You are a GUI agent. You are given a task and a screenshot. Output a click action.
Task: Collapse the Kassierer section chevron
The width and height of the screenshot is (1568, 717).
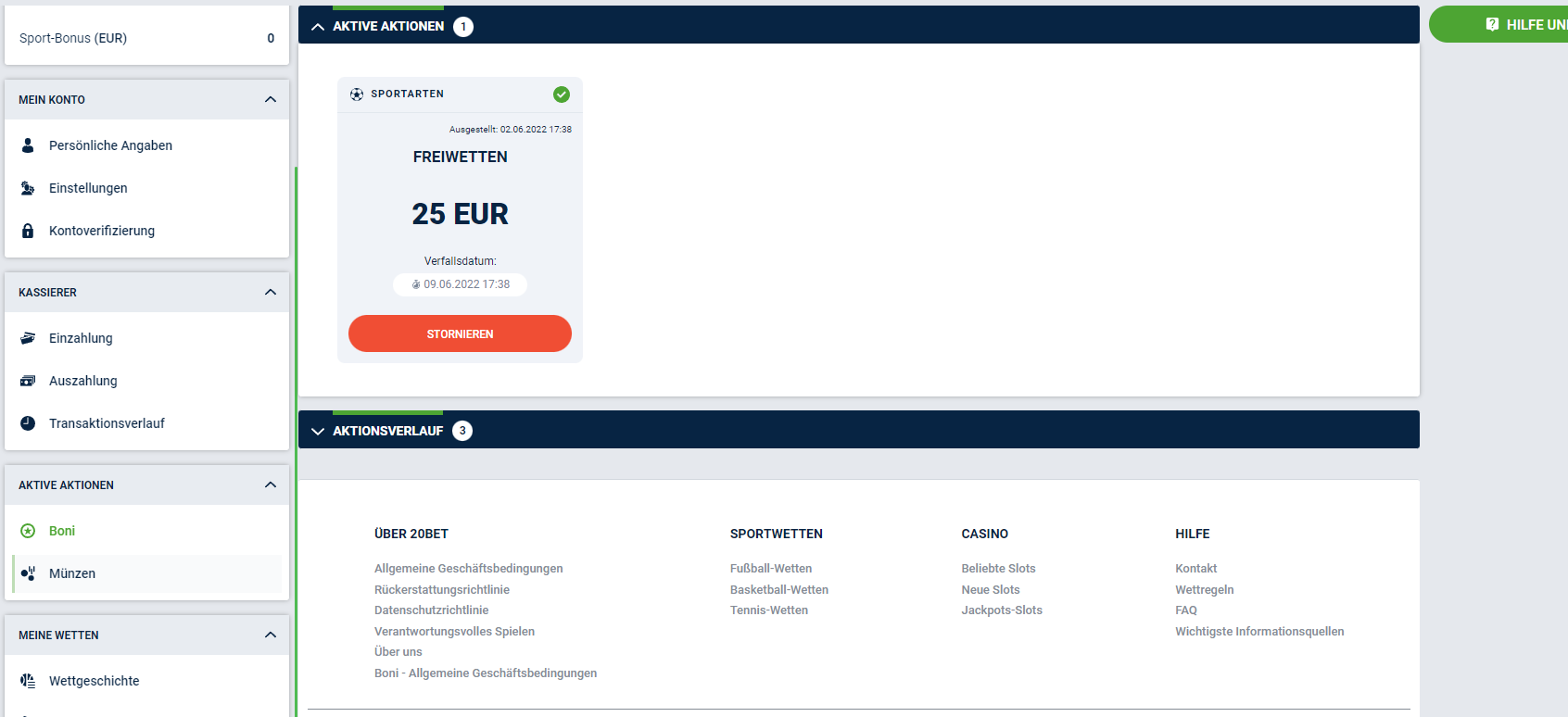point(271,292)
